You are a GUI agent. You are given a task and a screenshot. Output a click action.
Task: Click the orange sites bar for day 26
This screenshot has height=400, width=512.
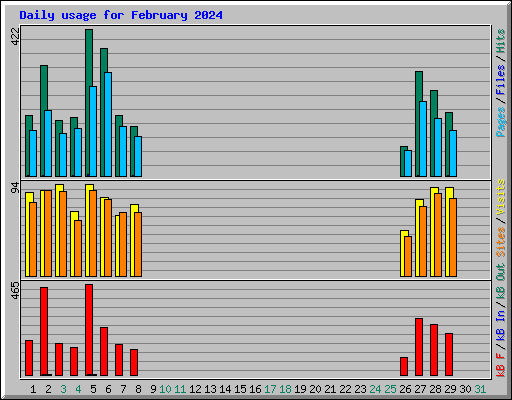[x=408, y=256]
